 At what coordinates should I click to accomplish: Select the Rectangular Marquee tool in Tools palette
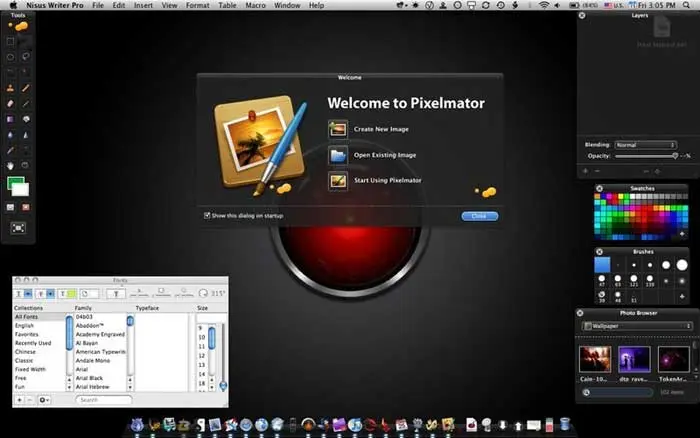[x=10, y=41]
